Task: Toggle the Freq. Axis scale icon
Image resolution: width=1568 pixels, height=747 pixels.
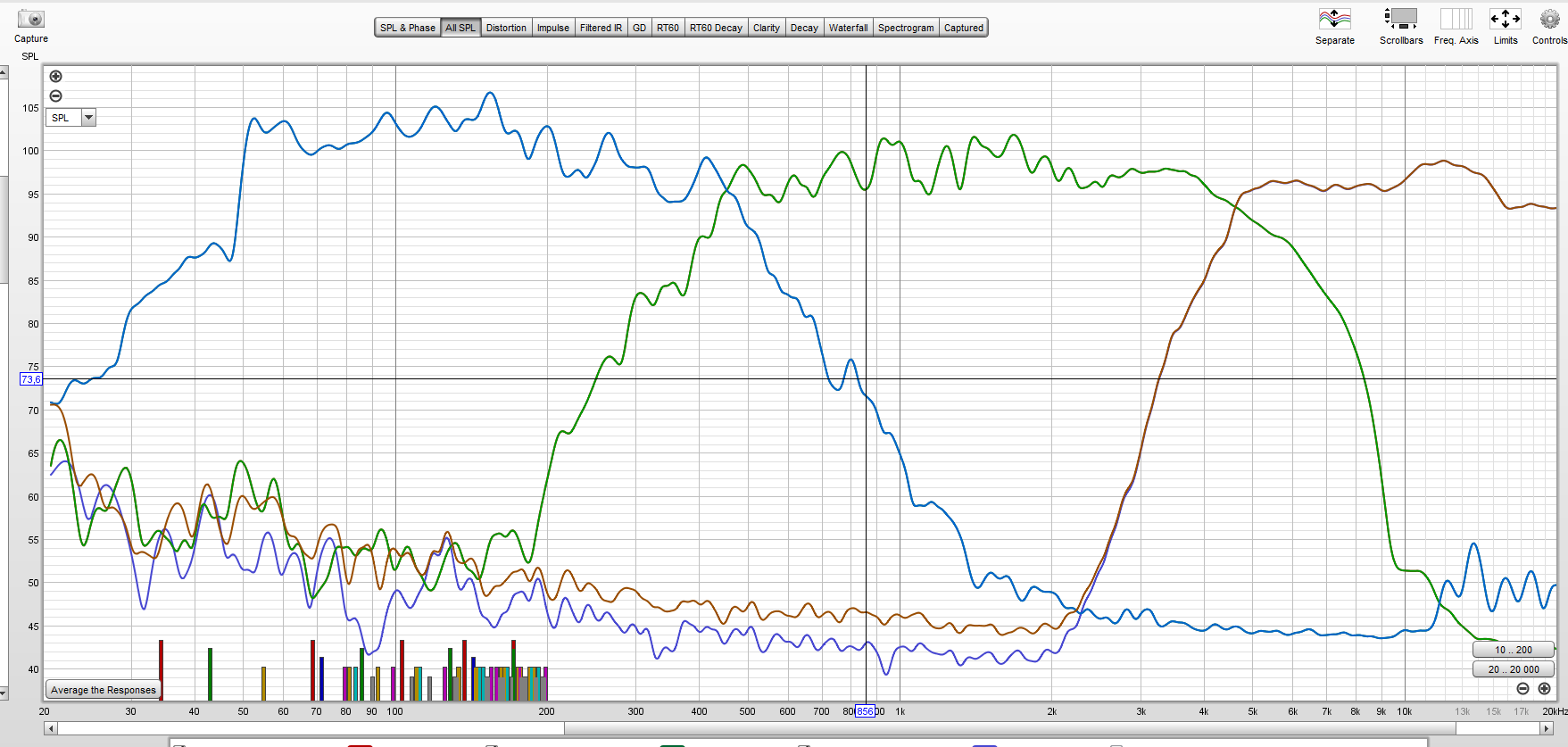Action: pyautogui.click(x=1456, y=19)
